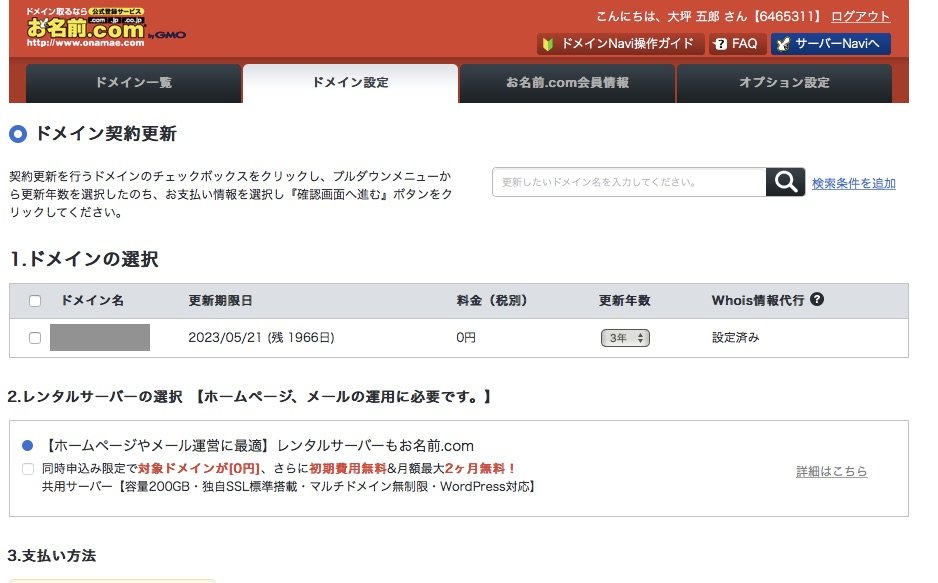Enable the rental server 同時申込み checkbox
The width and height of the screenshot is (938, 583).
28,469
